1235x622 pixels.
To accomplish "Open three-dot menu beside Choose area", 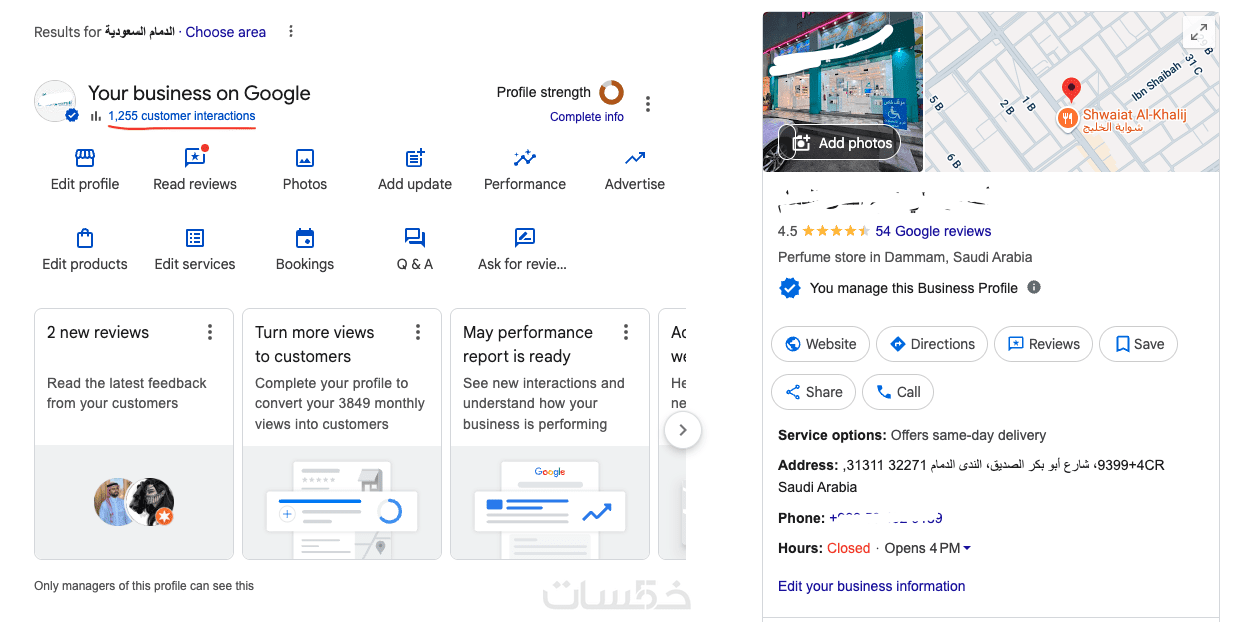I will click(291, 32).
